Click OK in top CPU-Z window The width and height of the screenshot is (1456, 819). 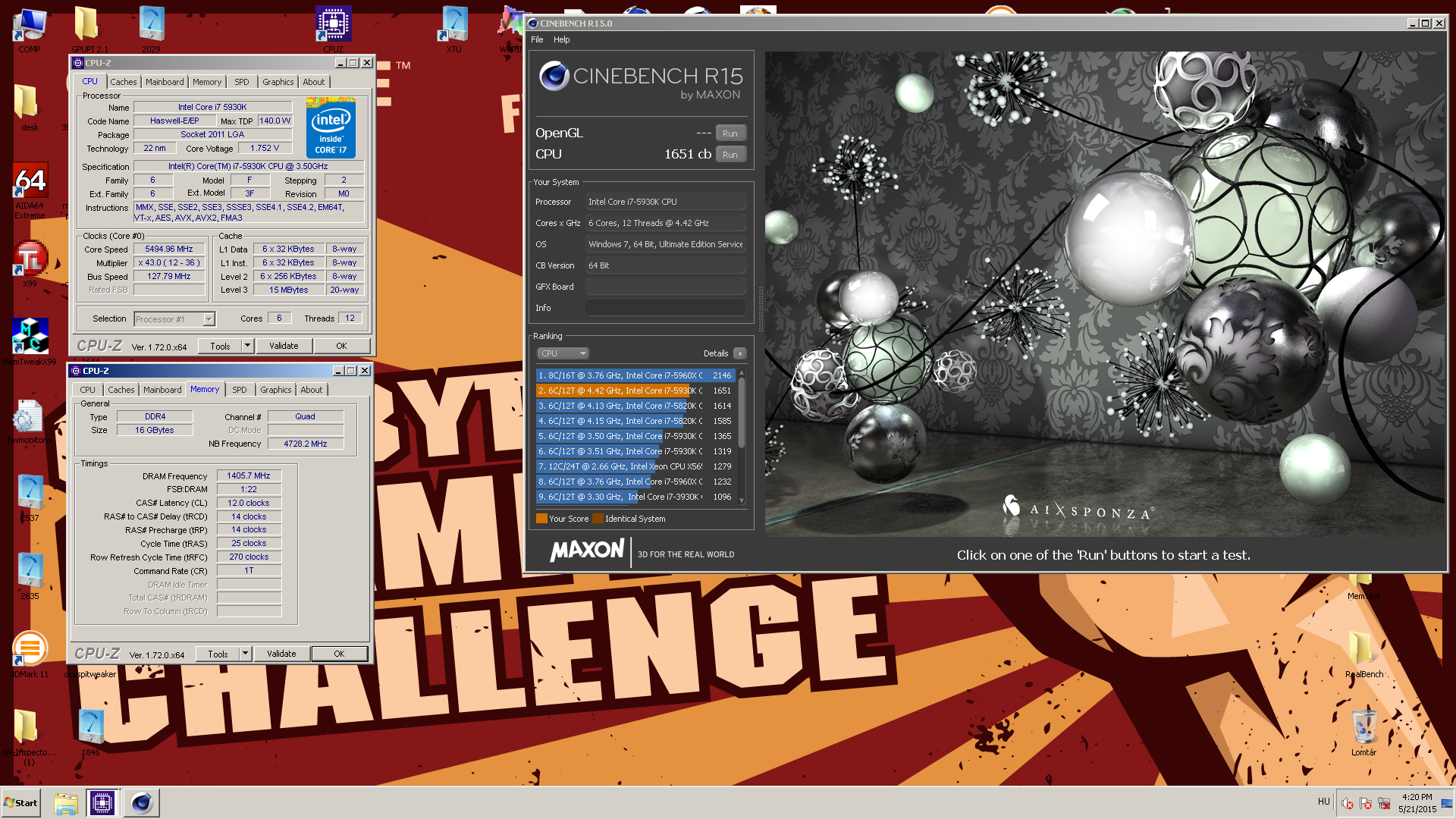(x=341, y=346)
